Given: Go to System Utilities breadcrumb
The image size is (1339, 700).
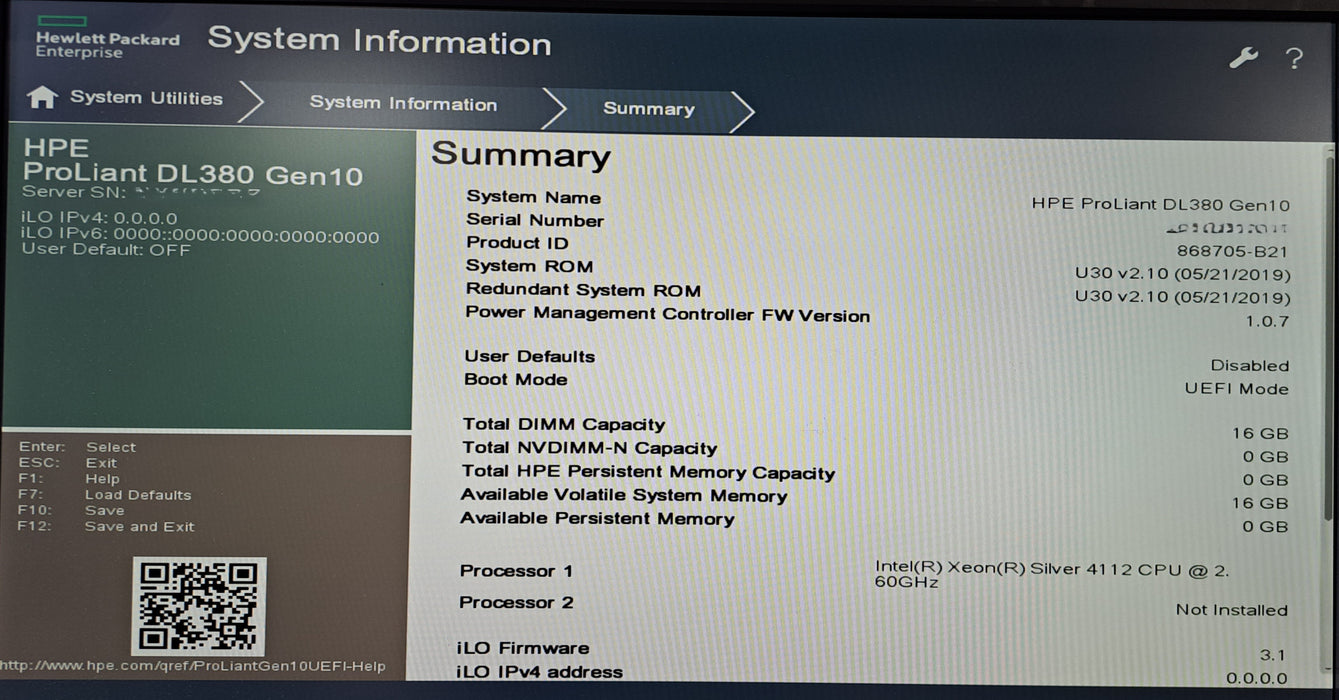Looking at the screenshot, I should 146,98.
